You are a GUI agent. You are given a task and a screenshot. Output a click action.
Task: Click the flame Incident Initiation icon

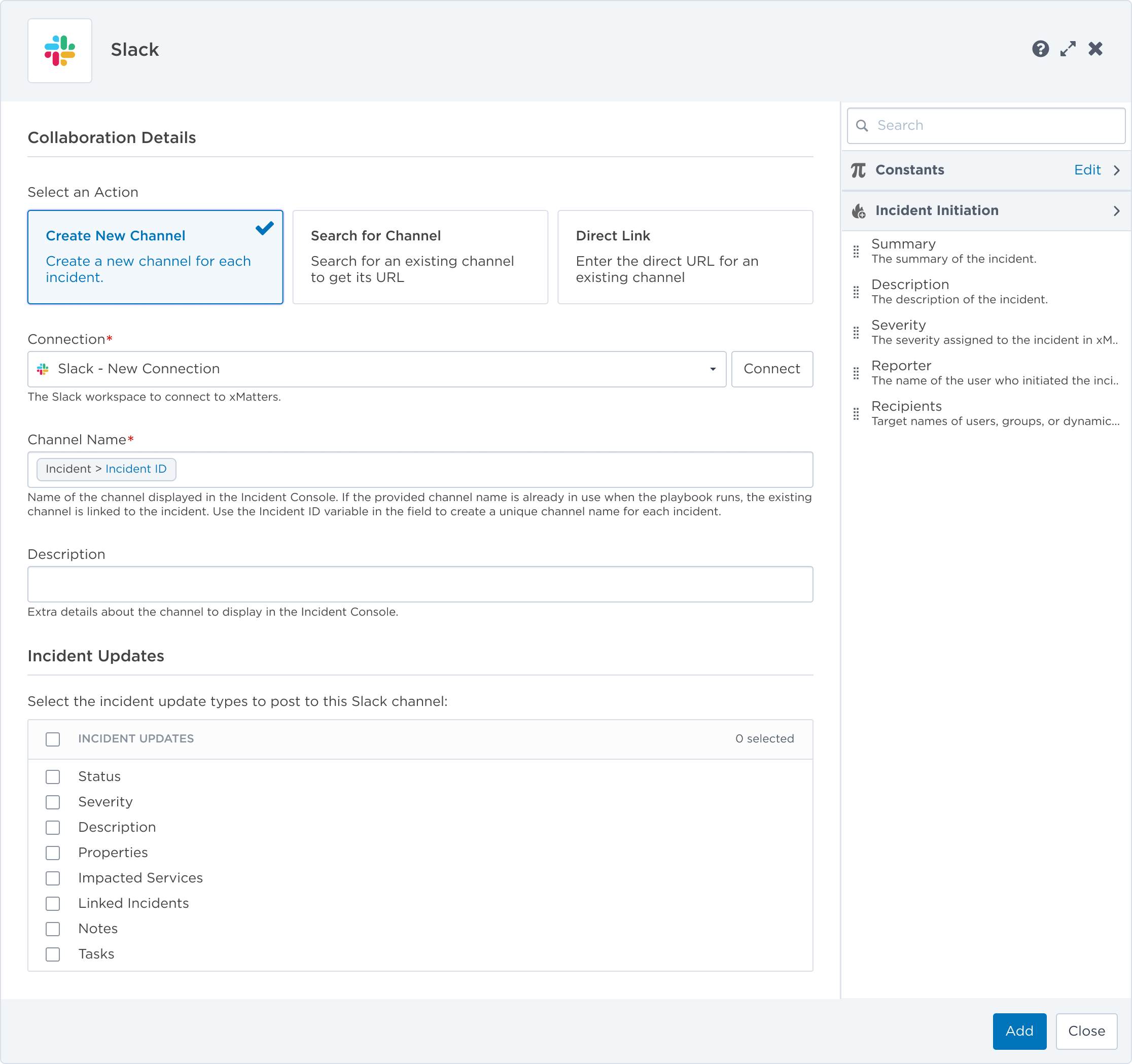coord(859,210)
